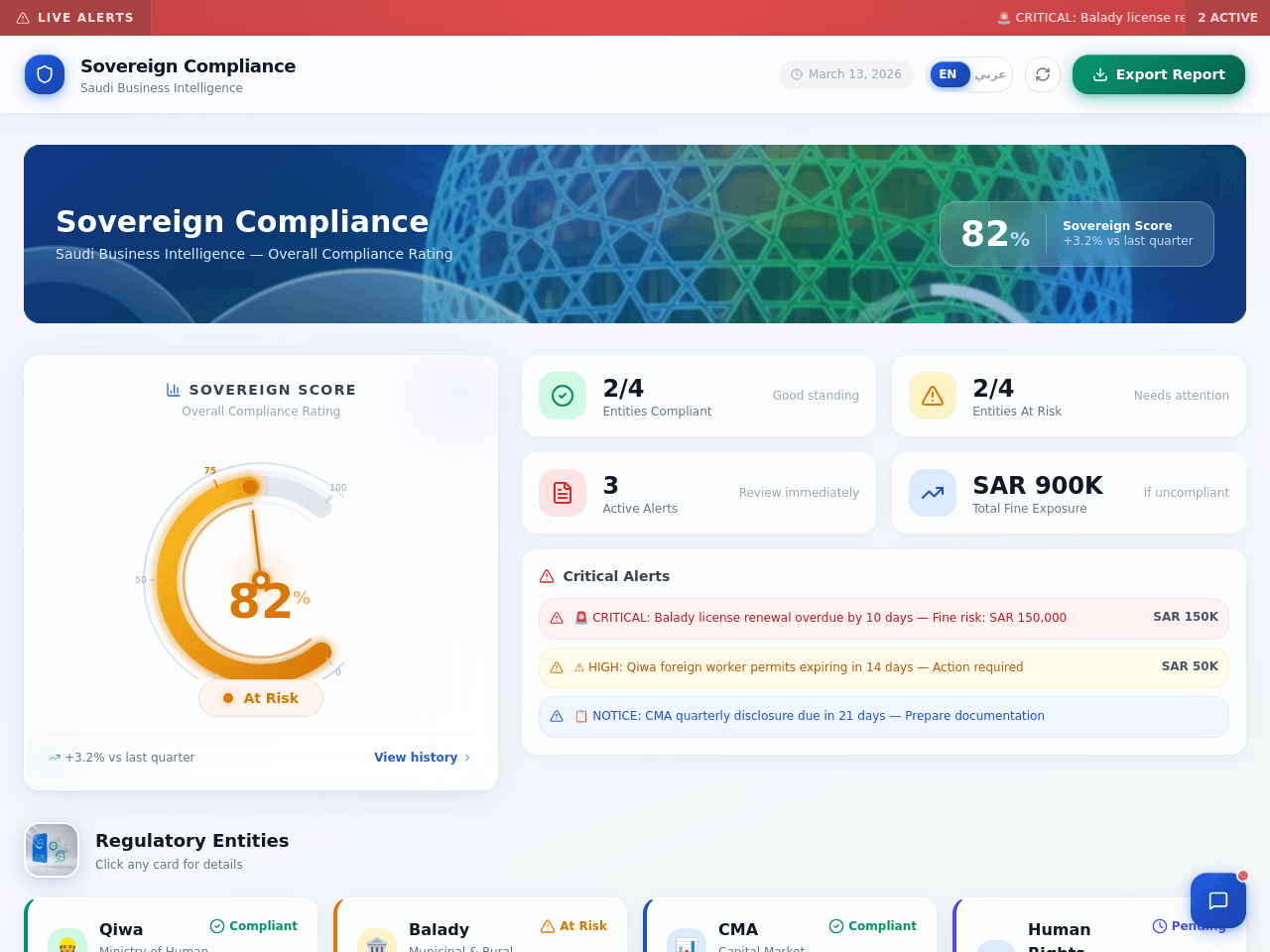Open the Balady regulatory entity card
This screenshot has width=1270, height=952.
[x=480, y=925]
